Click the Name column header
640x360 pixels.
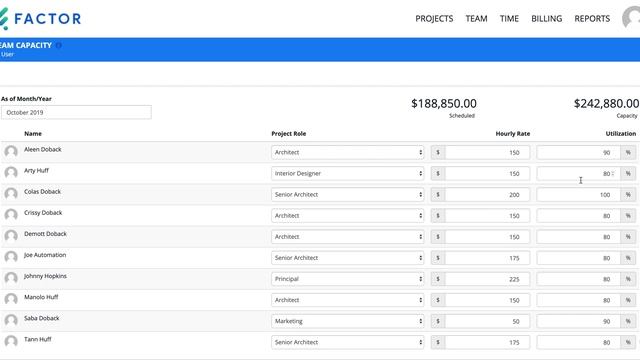click(33, 133)
